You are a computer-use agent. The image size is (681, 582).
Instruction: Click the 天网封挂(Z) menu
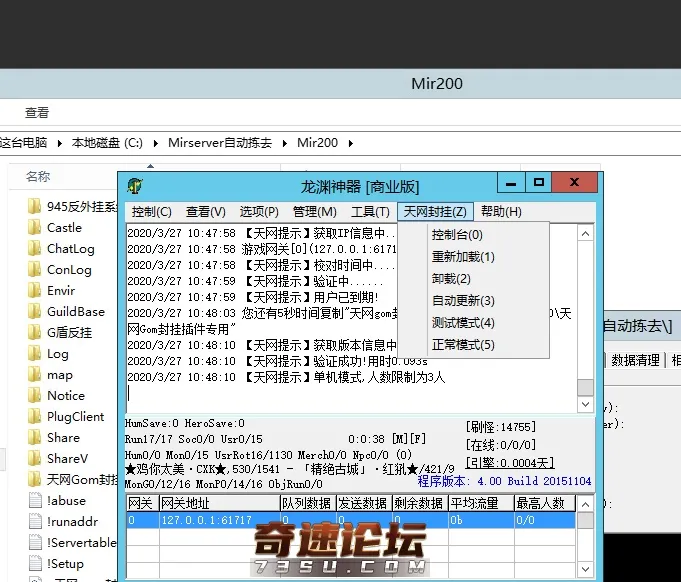coord(435,212)
